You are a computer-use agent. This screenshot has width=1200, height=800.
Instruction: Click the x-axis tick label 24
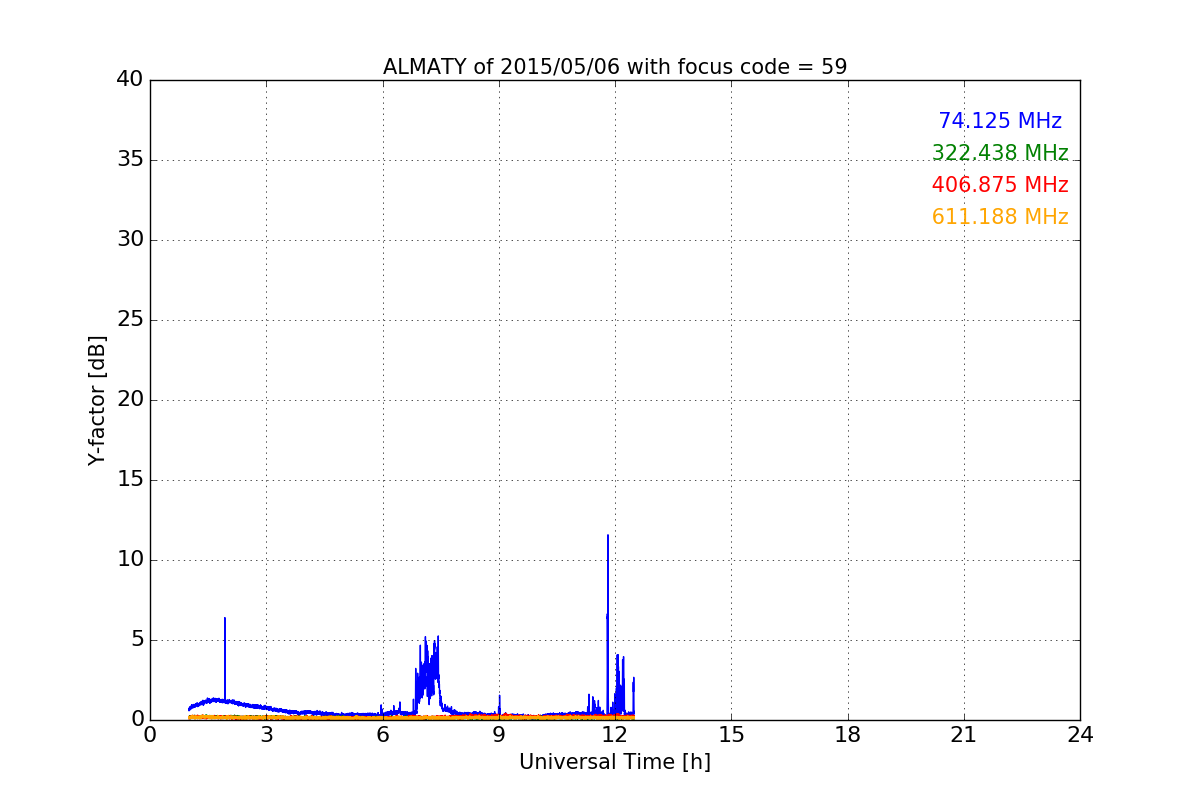coord(1080,735)
